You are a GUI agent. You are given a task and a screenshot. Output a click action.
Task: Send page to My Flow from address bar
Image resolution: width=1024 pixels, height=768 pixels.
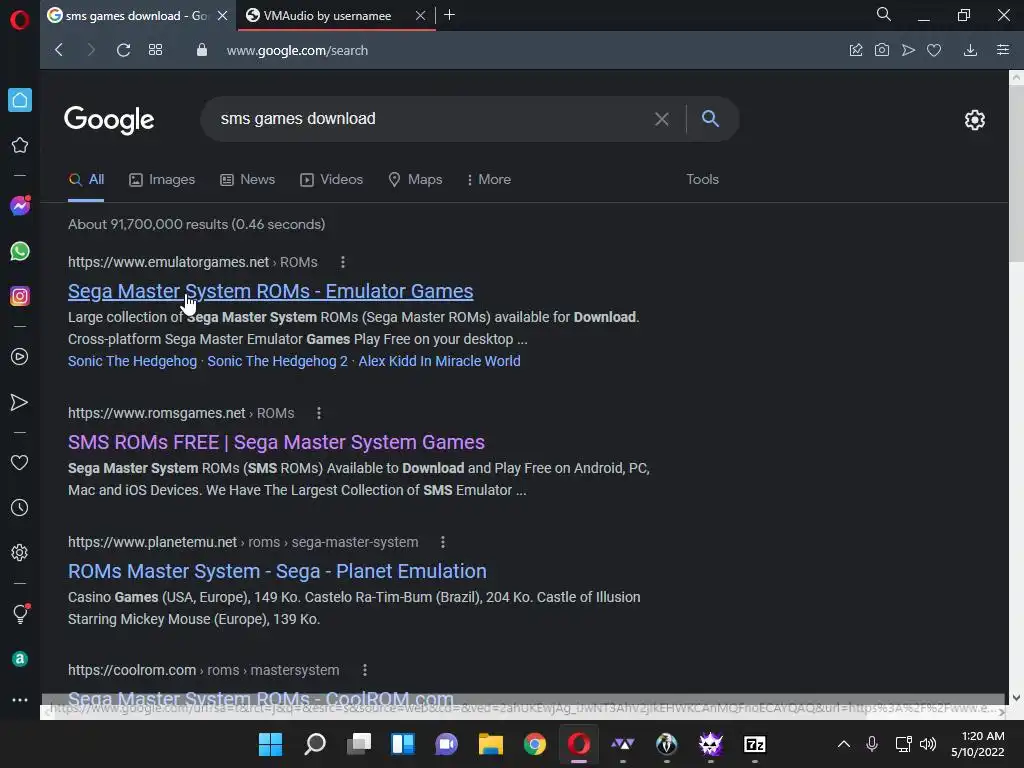[908, 50]
